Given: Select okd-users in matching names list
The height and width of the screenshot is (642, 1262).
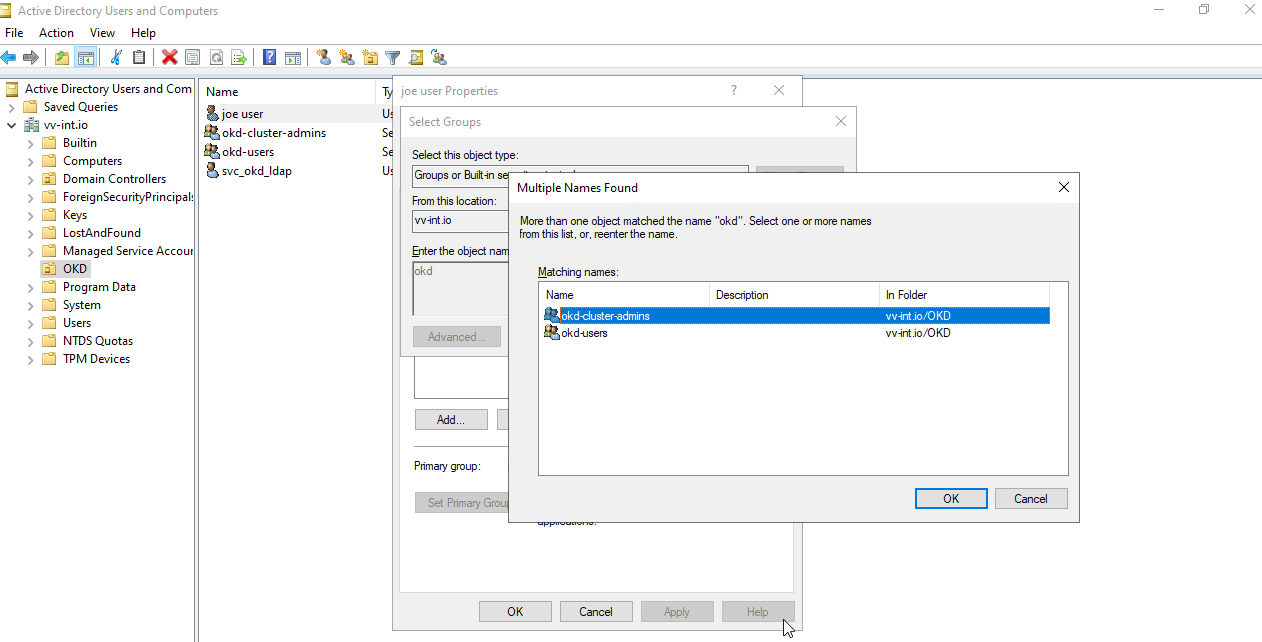Looking at the screenshot, I should coord(584,333).
